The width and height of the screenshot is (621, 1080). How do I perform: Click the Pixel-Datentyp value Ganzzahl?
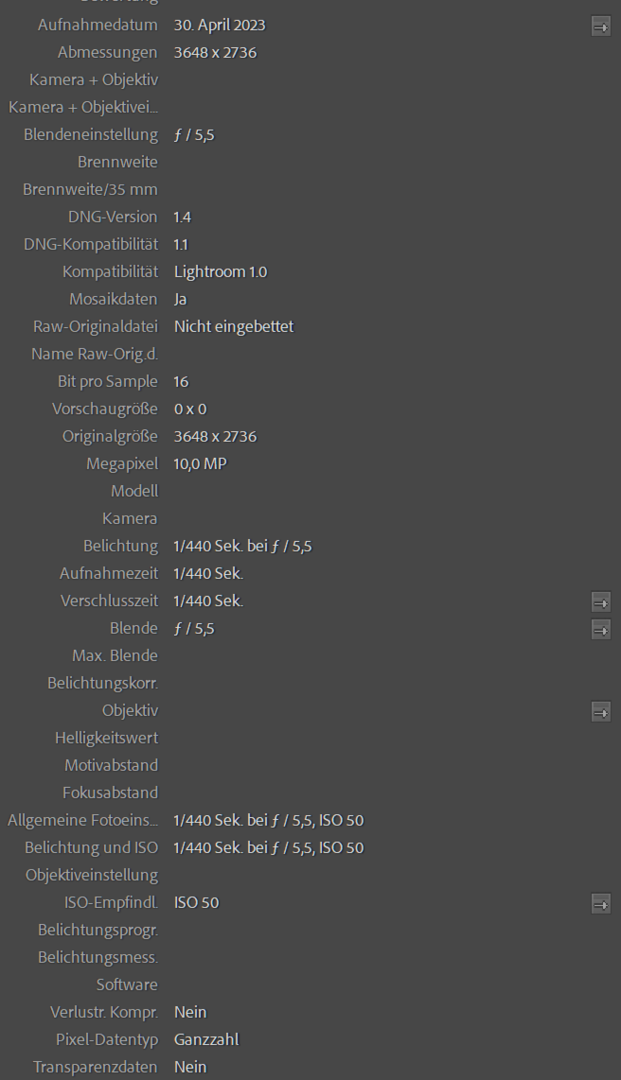[x=206, y=1040]
